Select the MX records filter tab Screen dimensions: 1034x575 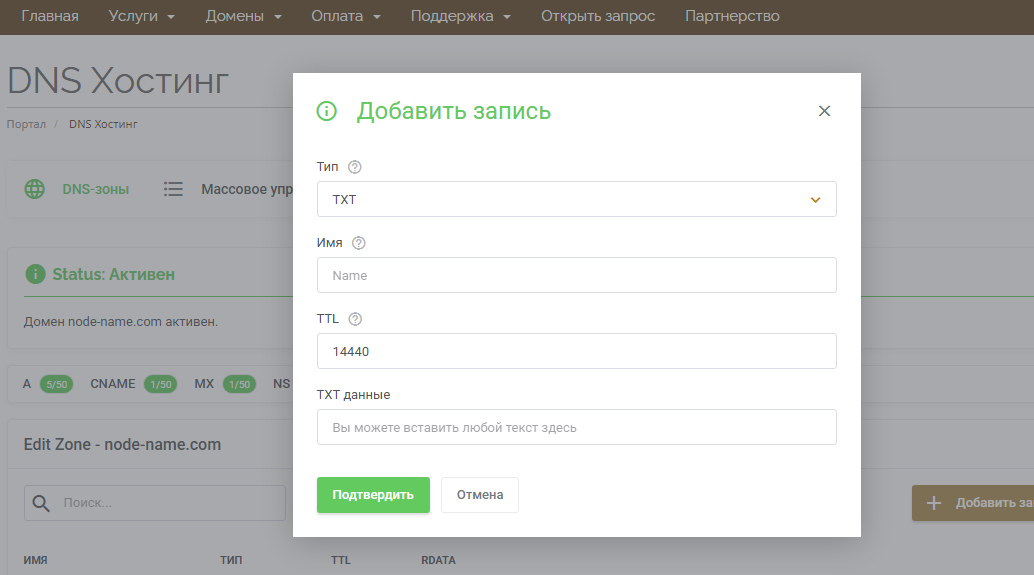coord(204,384)
